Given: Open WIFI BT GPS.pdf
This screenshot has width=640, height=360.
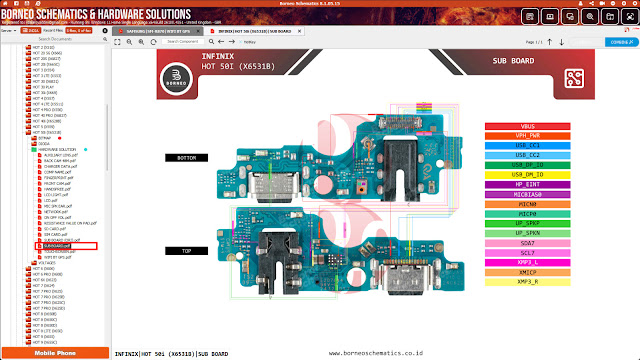Looking at the screenshot, I should click(57, 257).
